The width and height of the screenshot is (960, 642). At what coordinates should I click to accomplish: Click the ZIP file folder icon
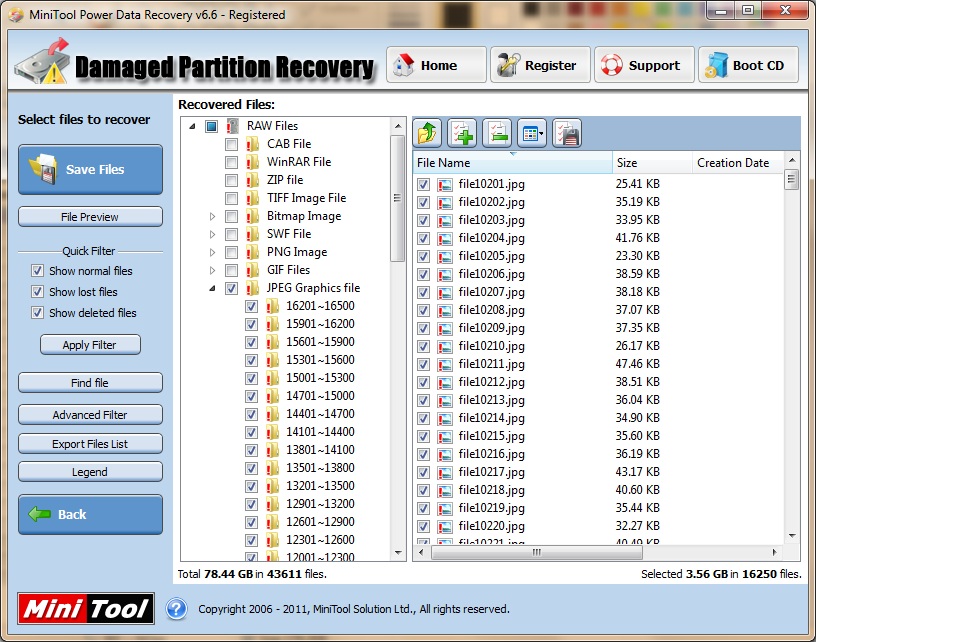252,181
